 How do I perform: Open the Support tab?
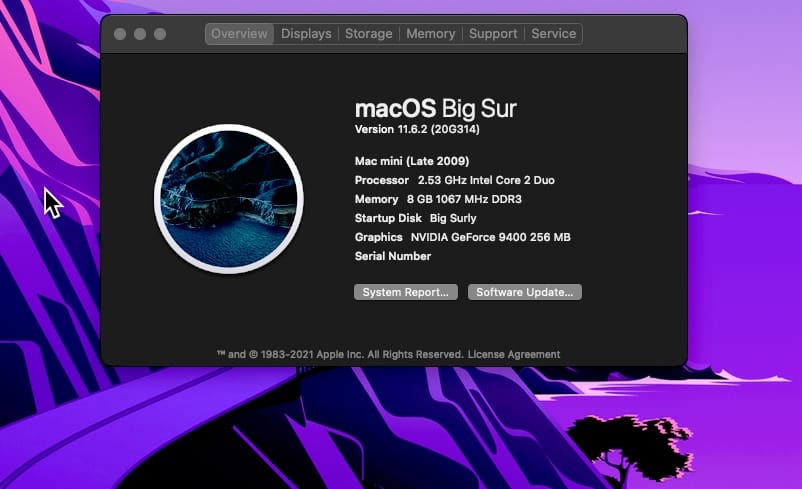click(x=493, y=34)
